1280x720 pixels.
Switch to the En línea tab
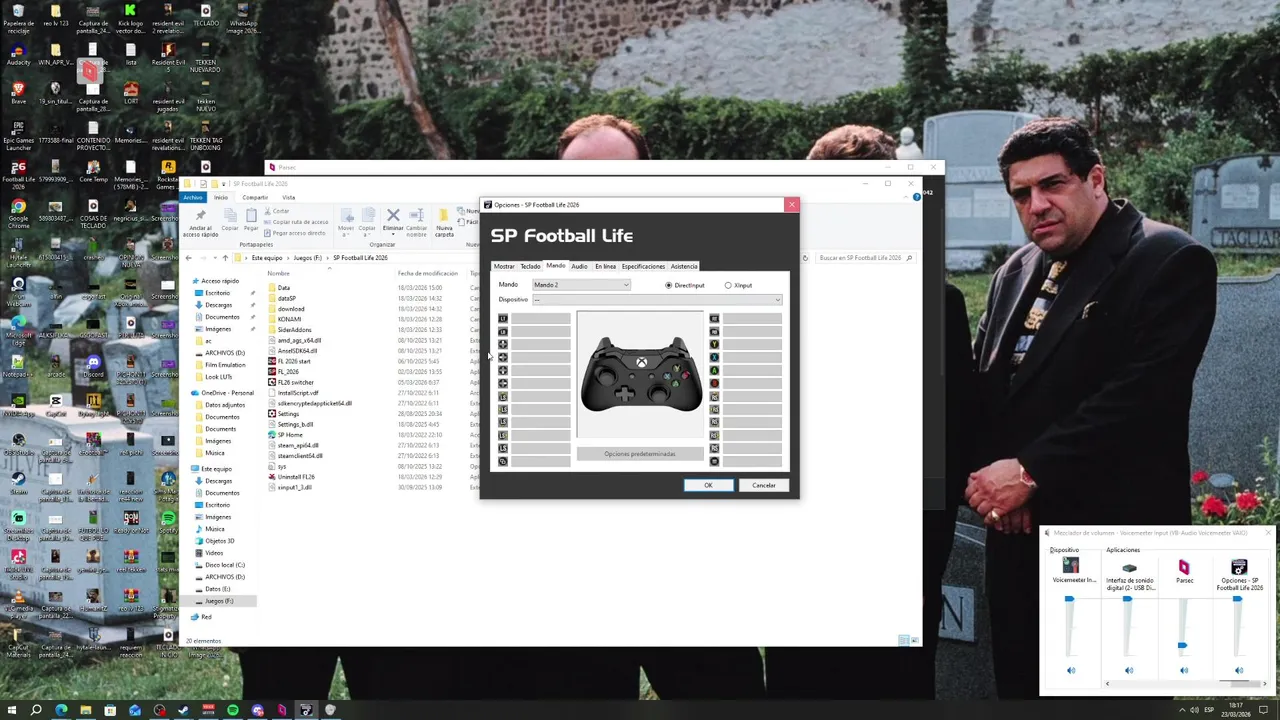[605, 266]
